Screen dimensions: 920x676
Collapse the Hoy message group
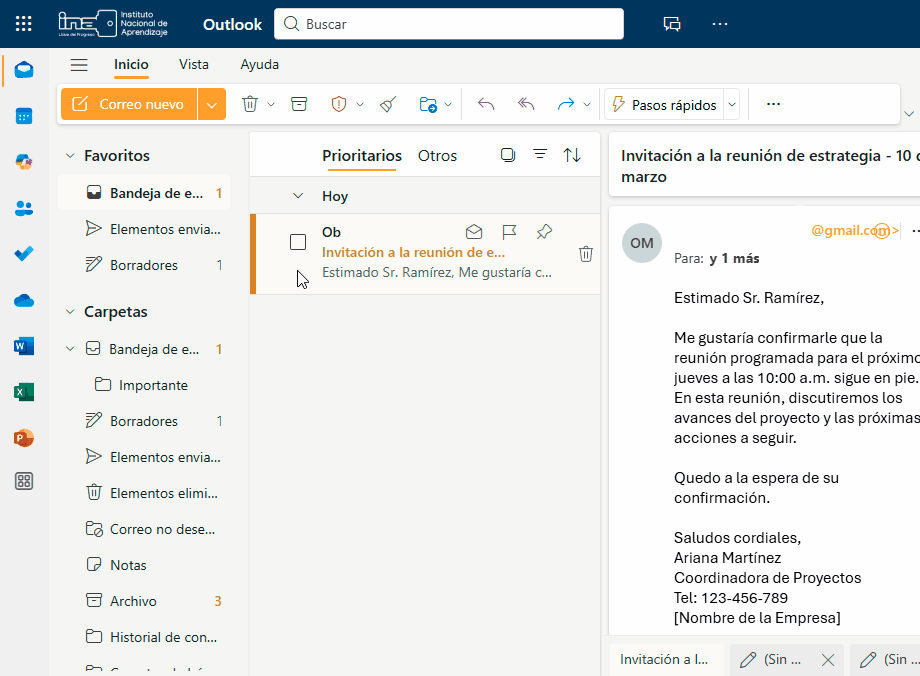click(297, 197)
